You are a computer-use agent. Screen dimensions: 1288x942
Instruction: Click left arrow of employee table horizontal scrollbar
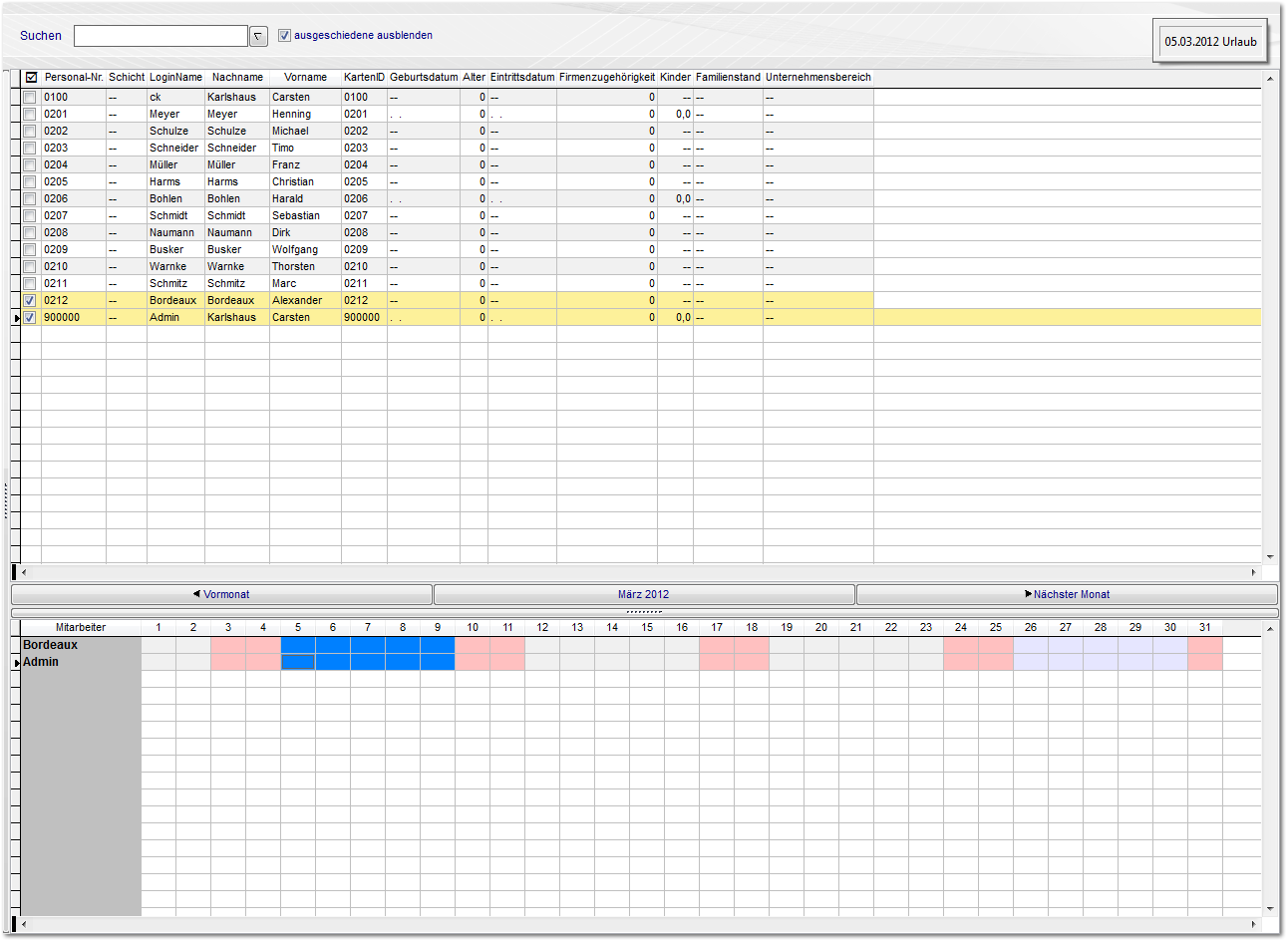point(24,572)
